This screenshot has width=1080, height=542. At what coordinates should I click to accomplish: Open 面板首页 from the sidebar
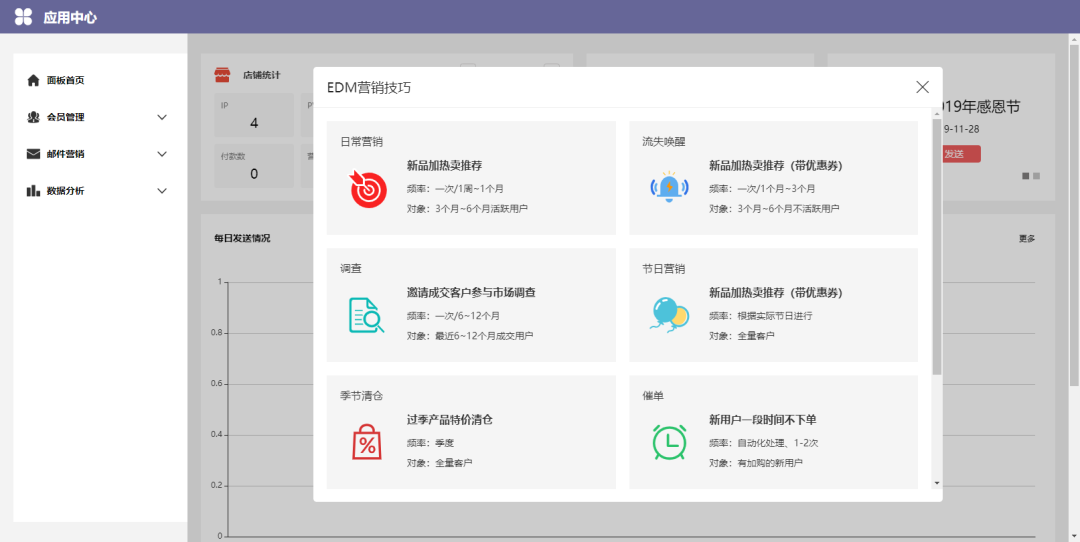pos(65,80)
